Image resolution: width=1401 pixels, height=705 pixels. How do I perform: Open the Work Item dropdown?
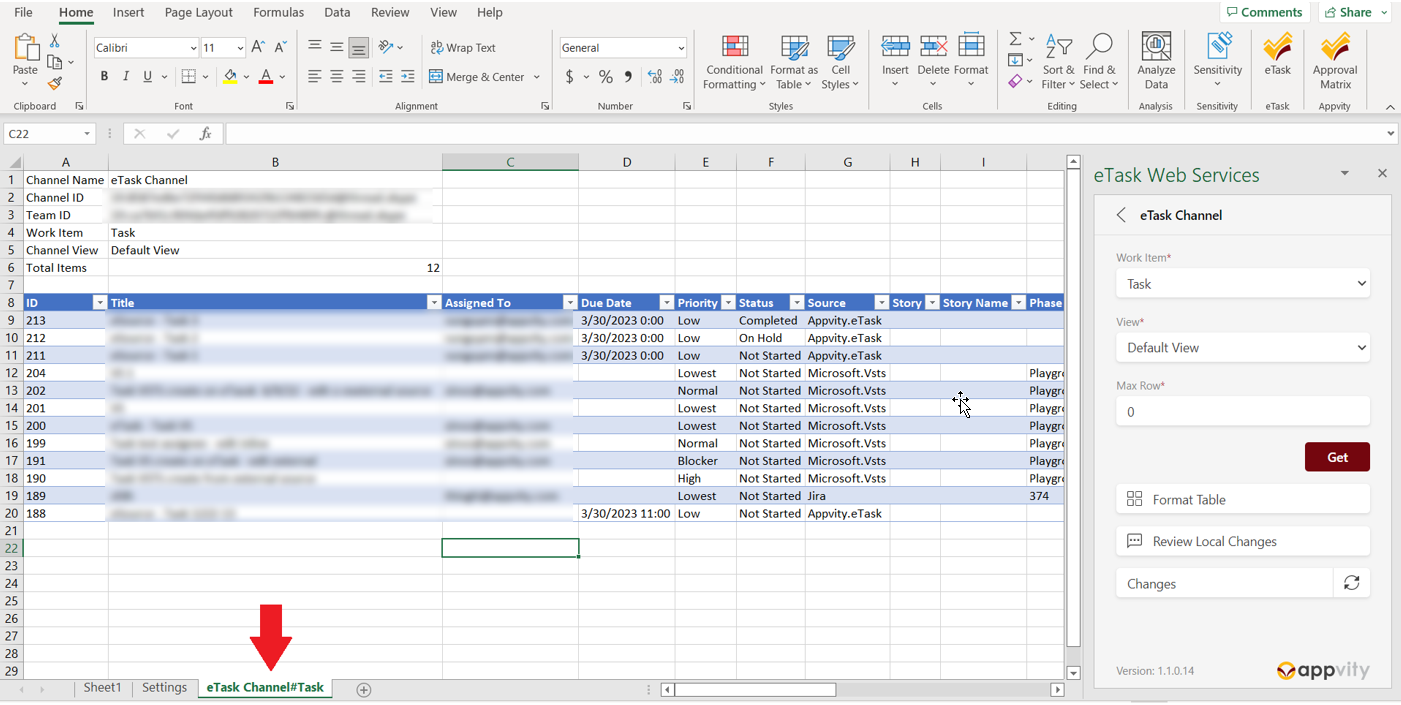(x=1242, y=284)
